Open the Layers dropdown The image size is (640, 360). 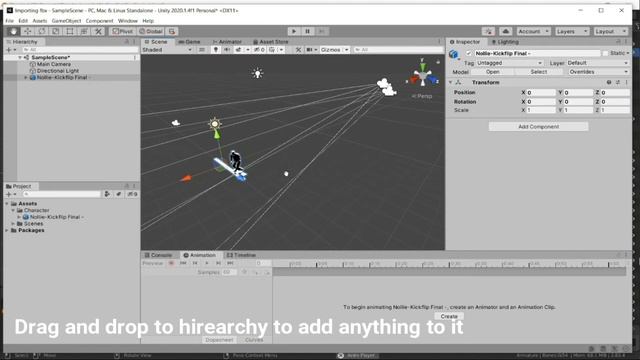click(572, 31)
